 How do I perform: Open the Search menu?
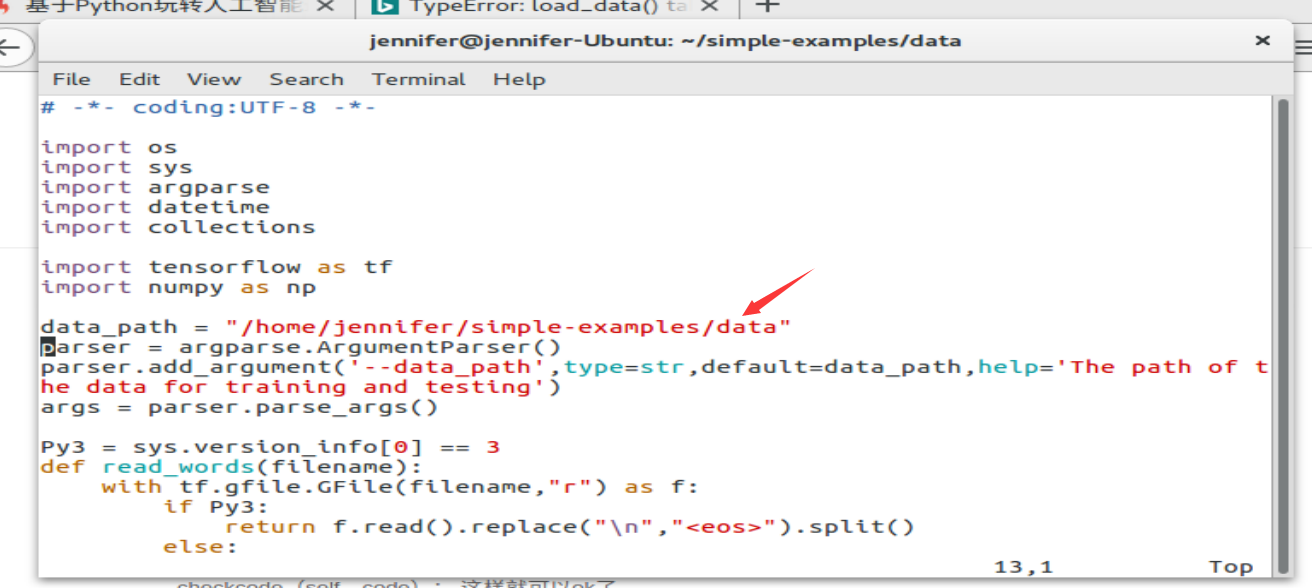[x=306, y=79]
